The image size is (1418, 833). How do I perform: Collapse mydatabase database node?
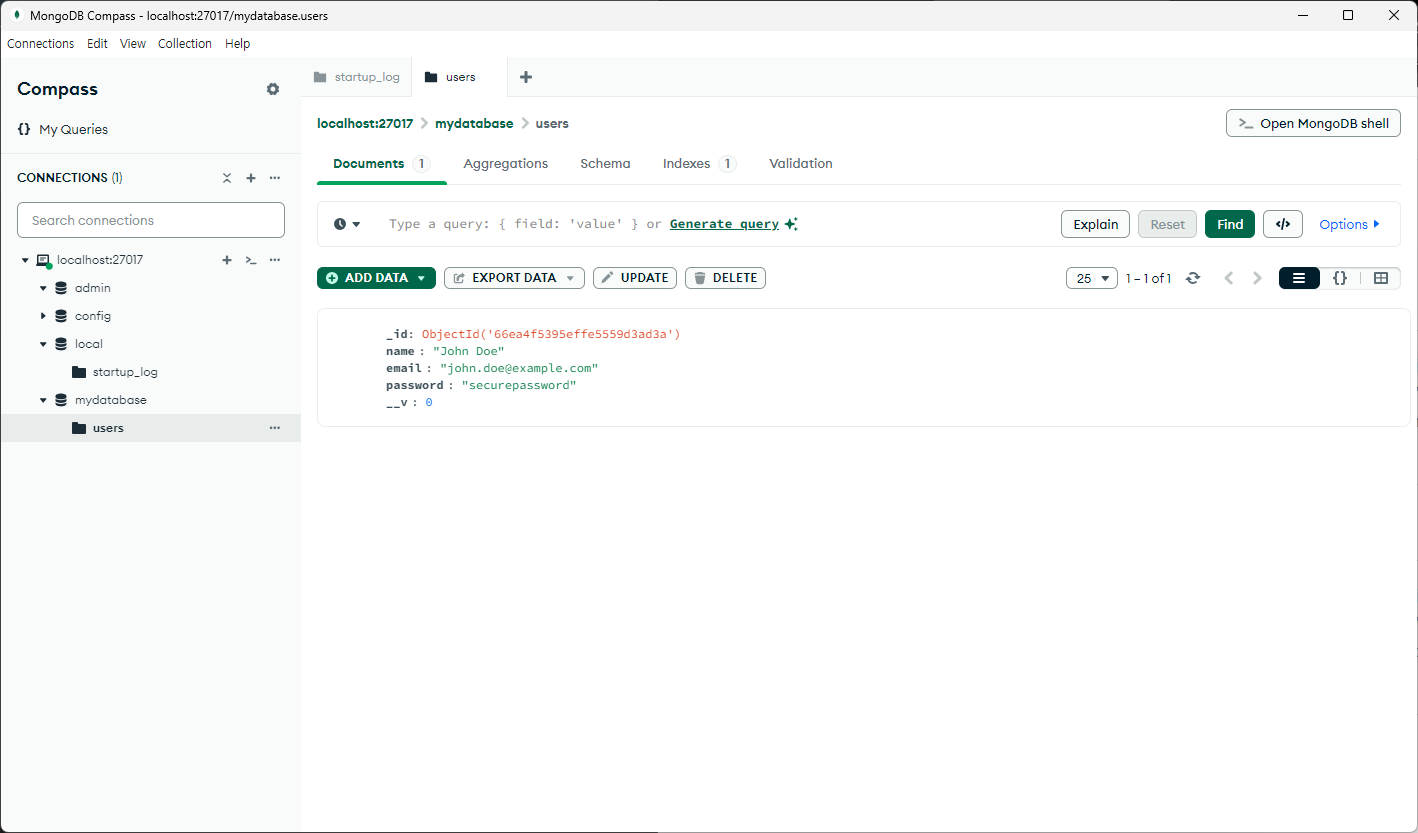[43, 400]
